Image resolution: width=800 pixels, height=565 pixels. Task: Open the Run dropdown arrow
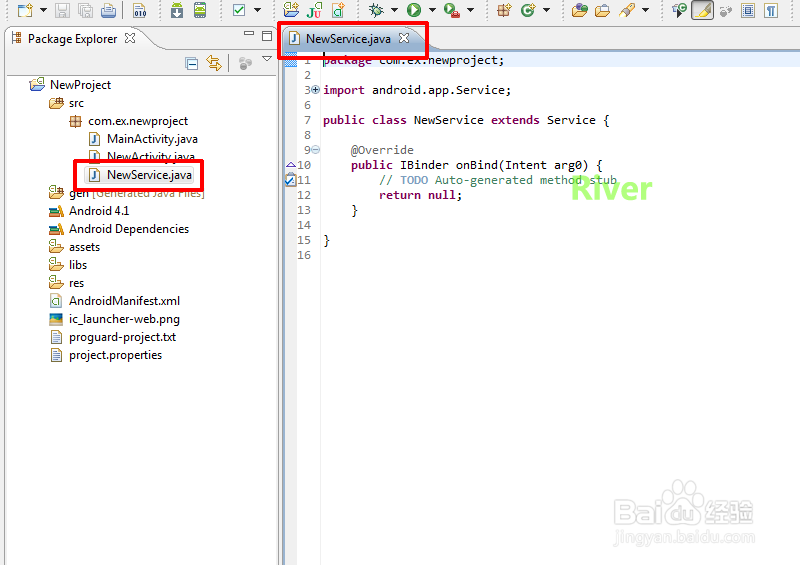tap(433, 10)
